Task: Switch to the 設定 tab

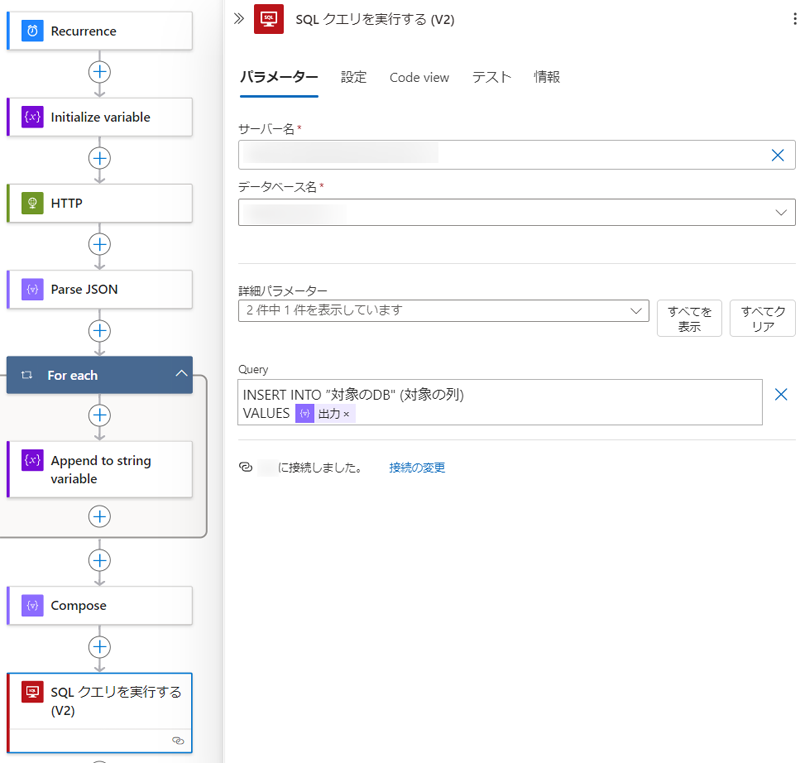Action: [354, 78]
